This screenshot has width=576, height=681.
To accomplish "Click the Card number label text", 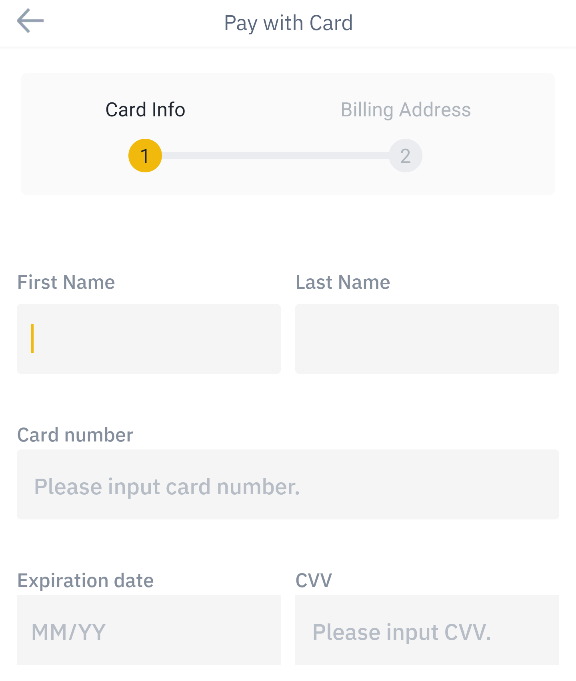I will point(75,435).
